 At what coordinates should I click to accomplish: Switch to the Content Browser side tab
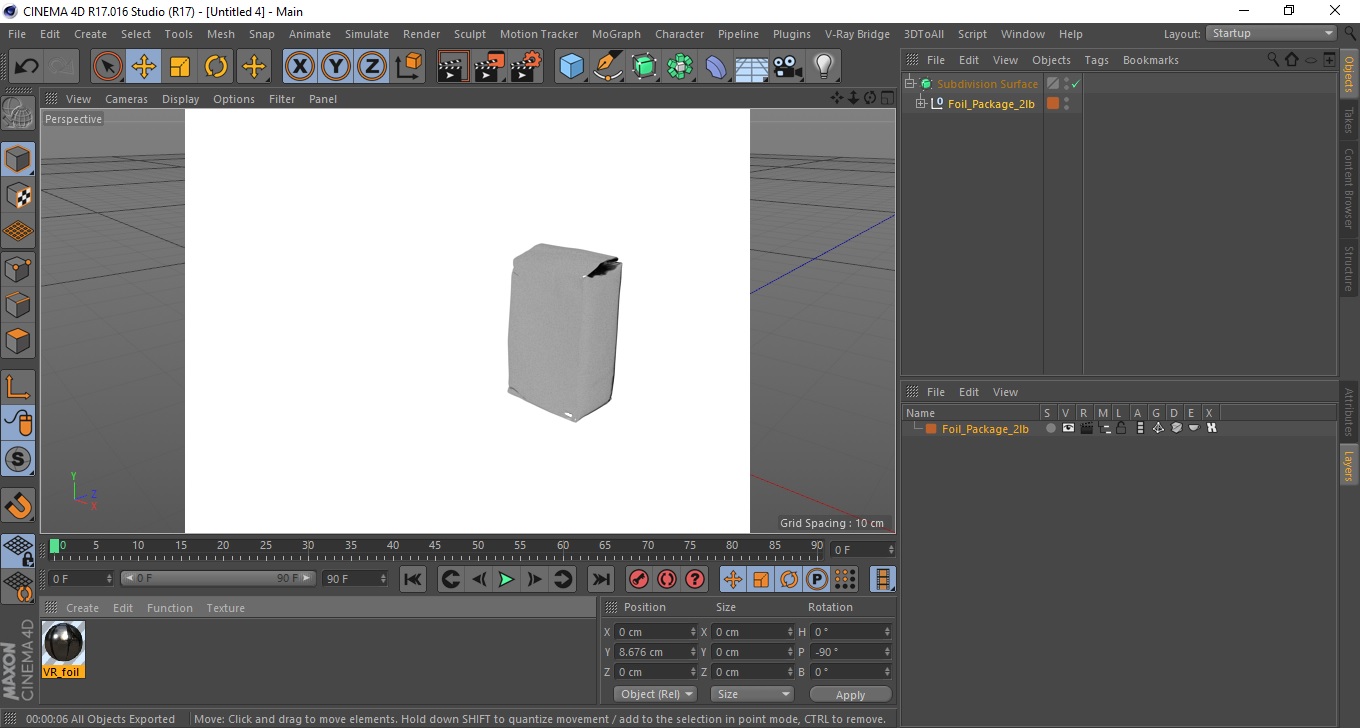(1349, 189)
